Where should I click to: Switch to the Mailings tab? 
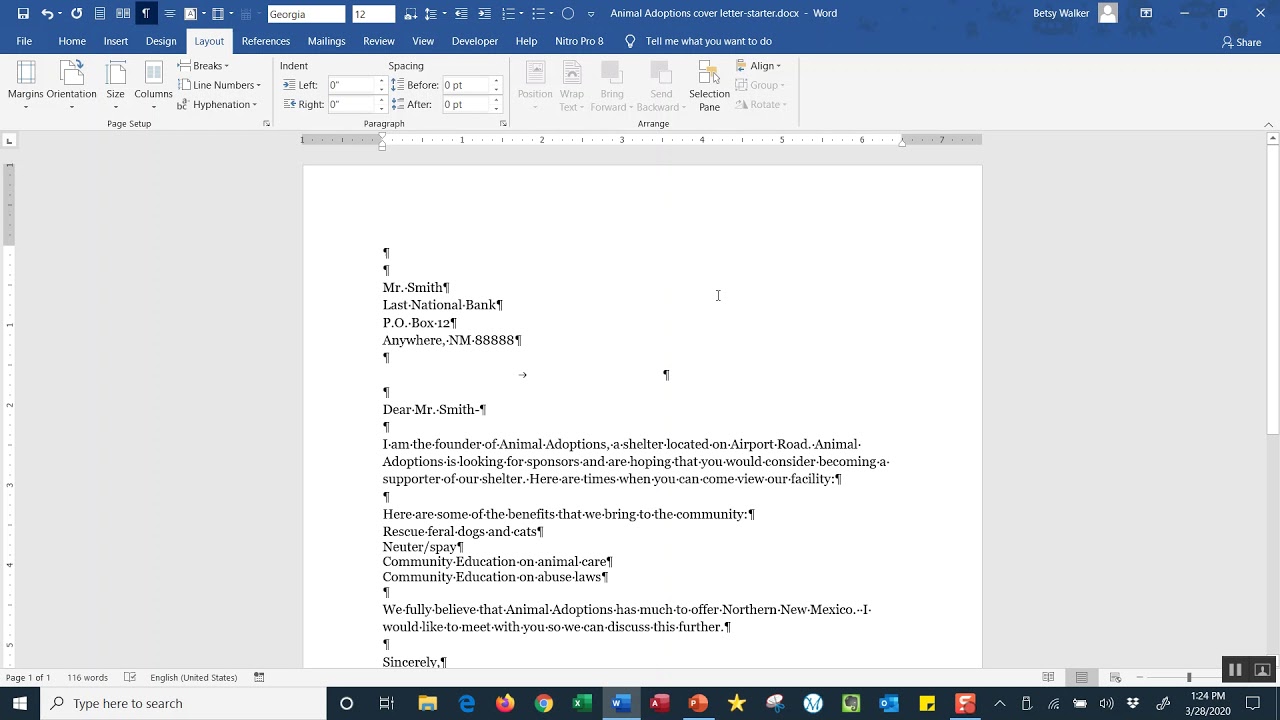pos(326,41)
